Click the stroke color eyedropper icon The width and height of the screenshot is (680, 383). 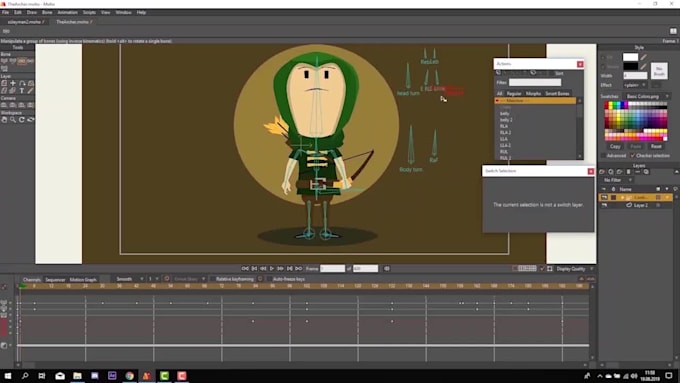[644, 66]
